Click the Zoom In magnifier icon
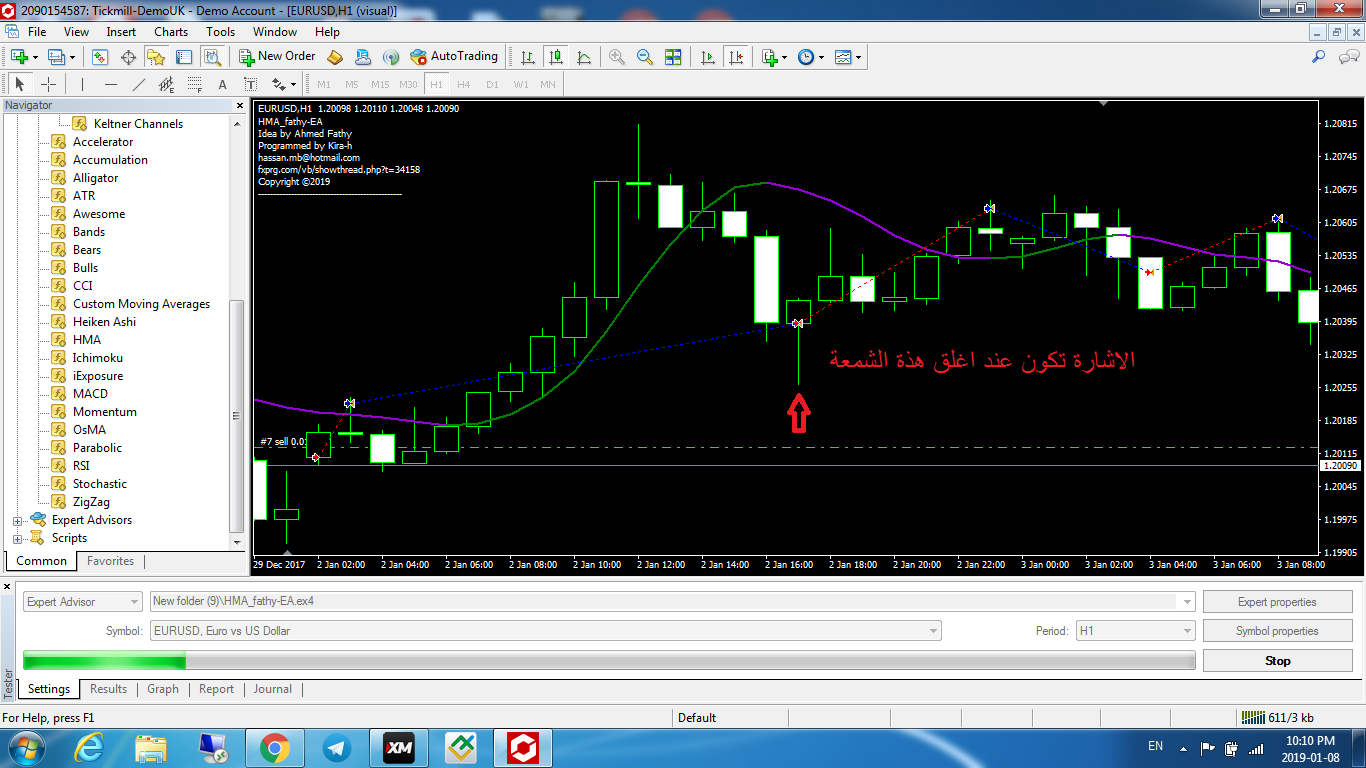The image size is (1366, 768). (x=617, y=57)
